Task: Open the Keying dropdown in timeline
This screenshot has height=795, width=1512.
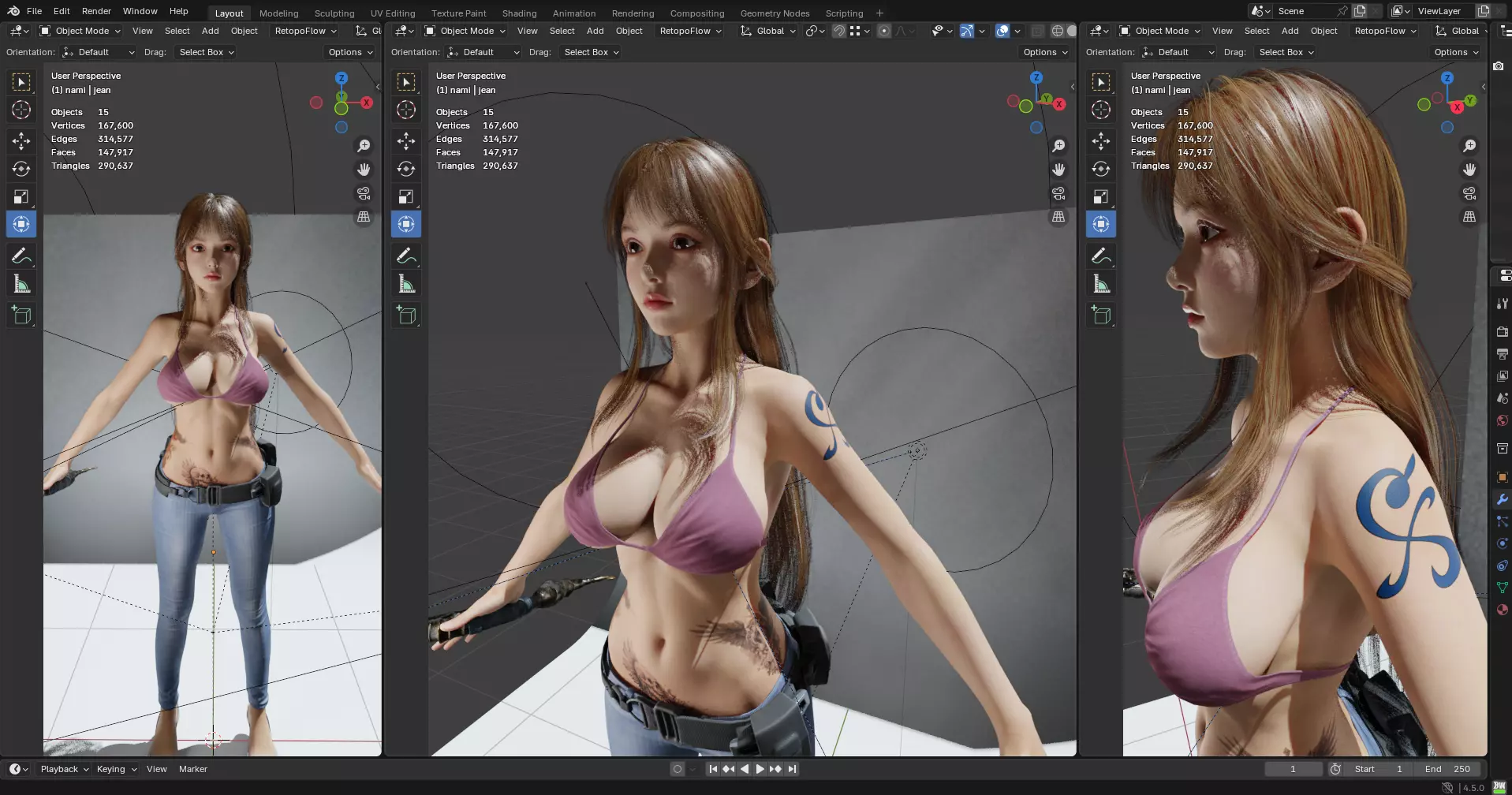Action: pyautogui.click(x=116, y=769)
